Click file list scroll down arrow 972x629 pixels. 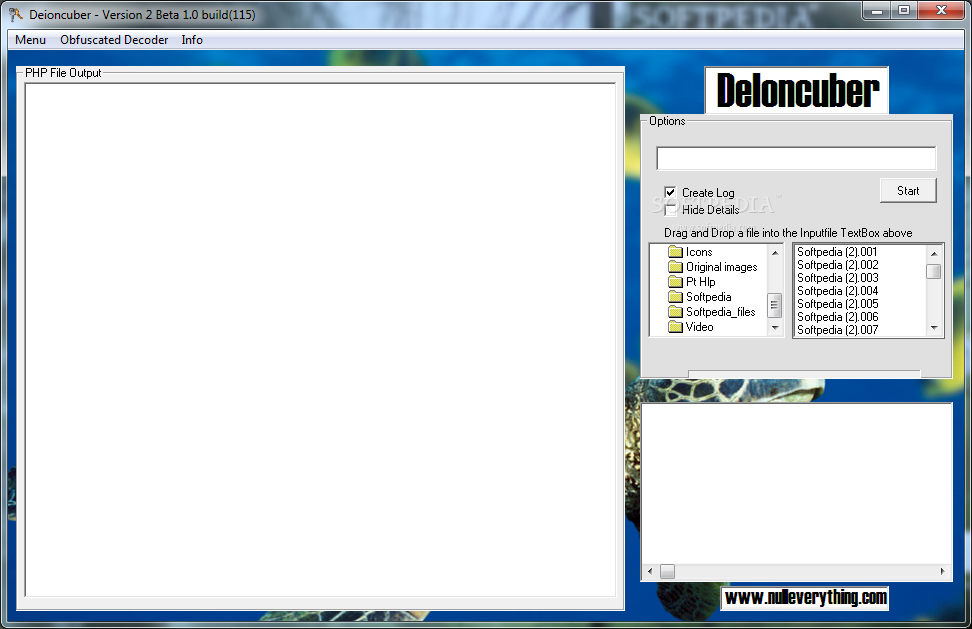pos(934,328)
